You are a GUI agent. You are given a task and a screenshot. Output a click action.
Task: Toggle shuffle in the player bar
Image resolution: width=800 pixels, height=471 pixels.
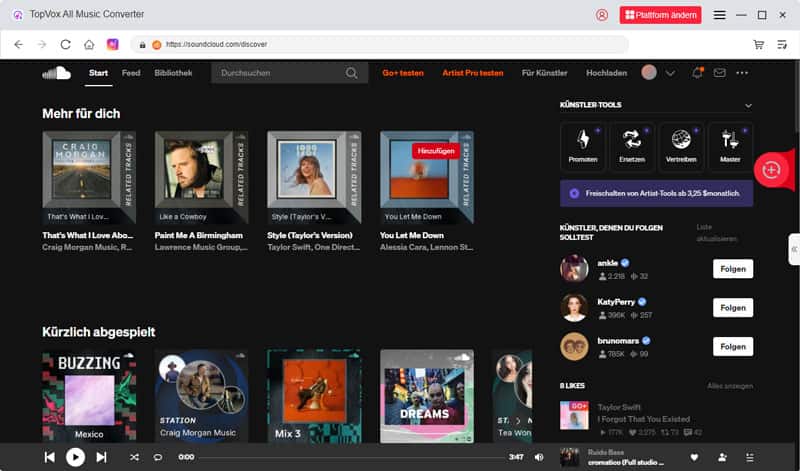pos(134,457)
